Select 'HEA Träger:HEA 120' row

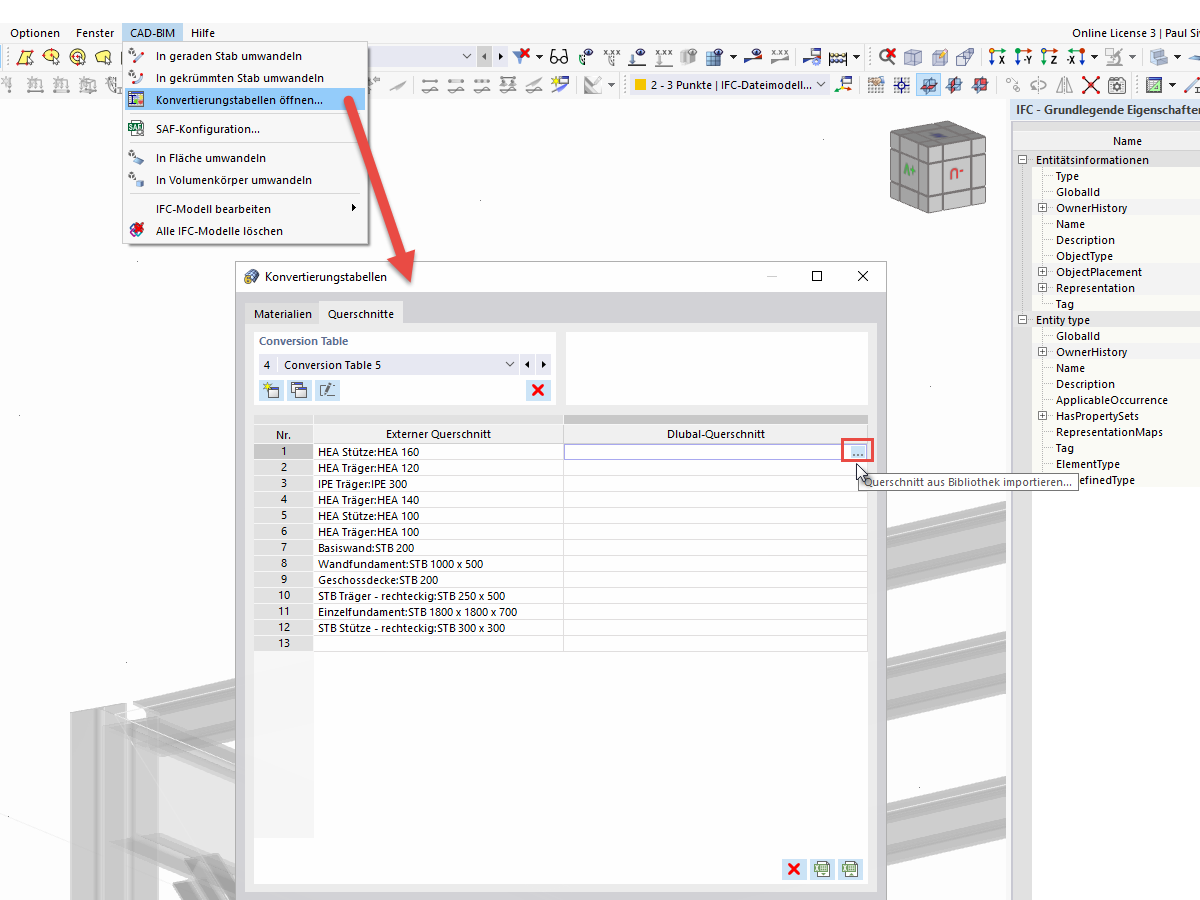438,468
